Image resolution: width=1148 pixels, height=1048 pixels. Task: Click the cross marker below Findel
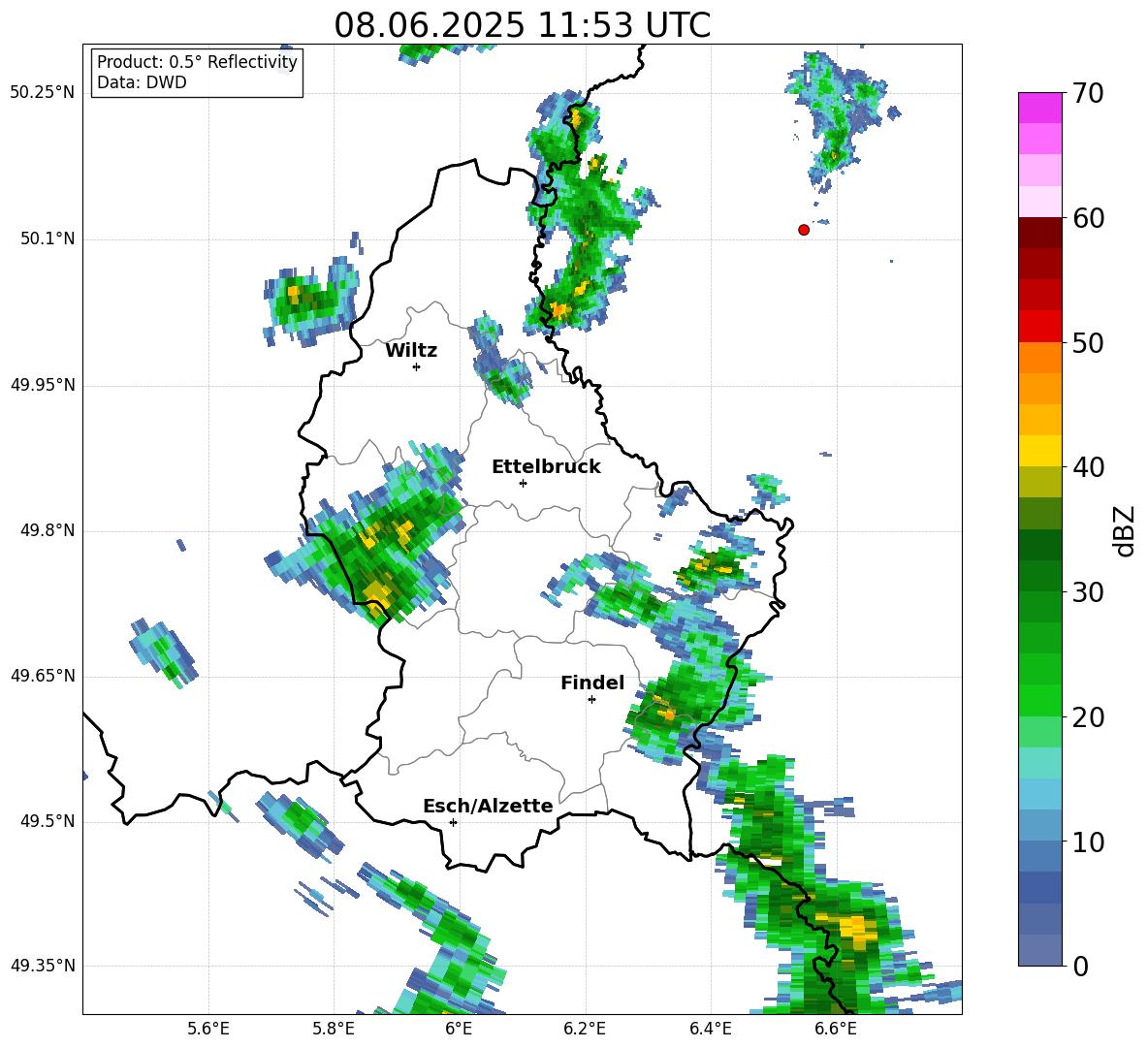591,700
